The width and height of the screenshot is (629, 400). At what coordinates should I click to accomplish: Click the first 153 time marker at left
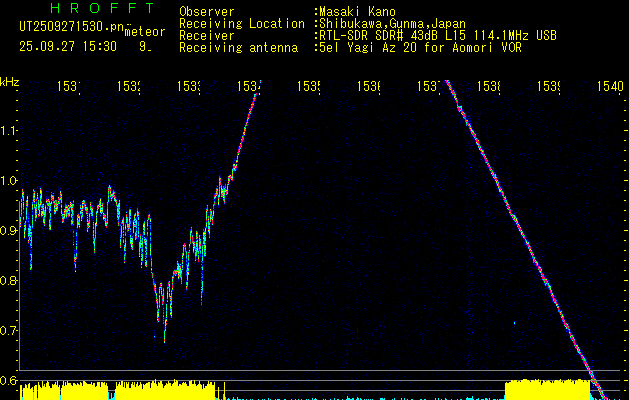click(x=68, y=87)
